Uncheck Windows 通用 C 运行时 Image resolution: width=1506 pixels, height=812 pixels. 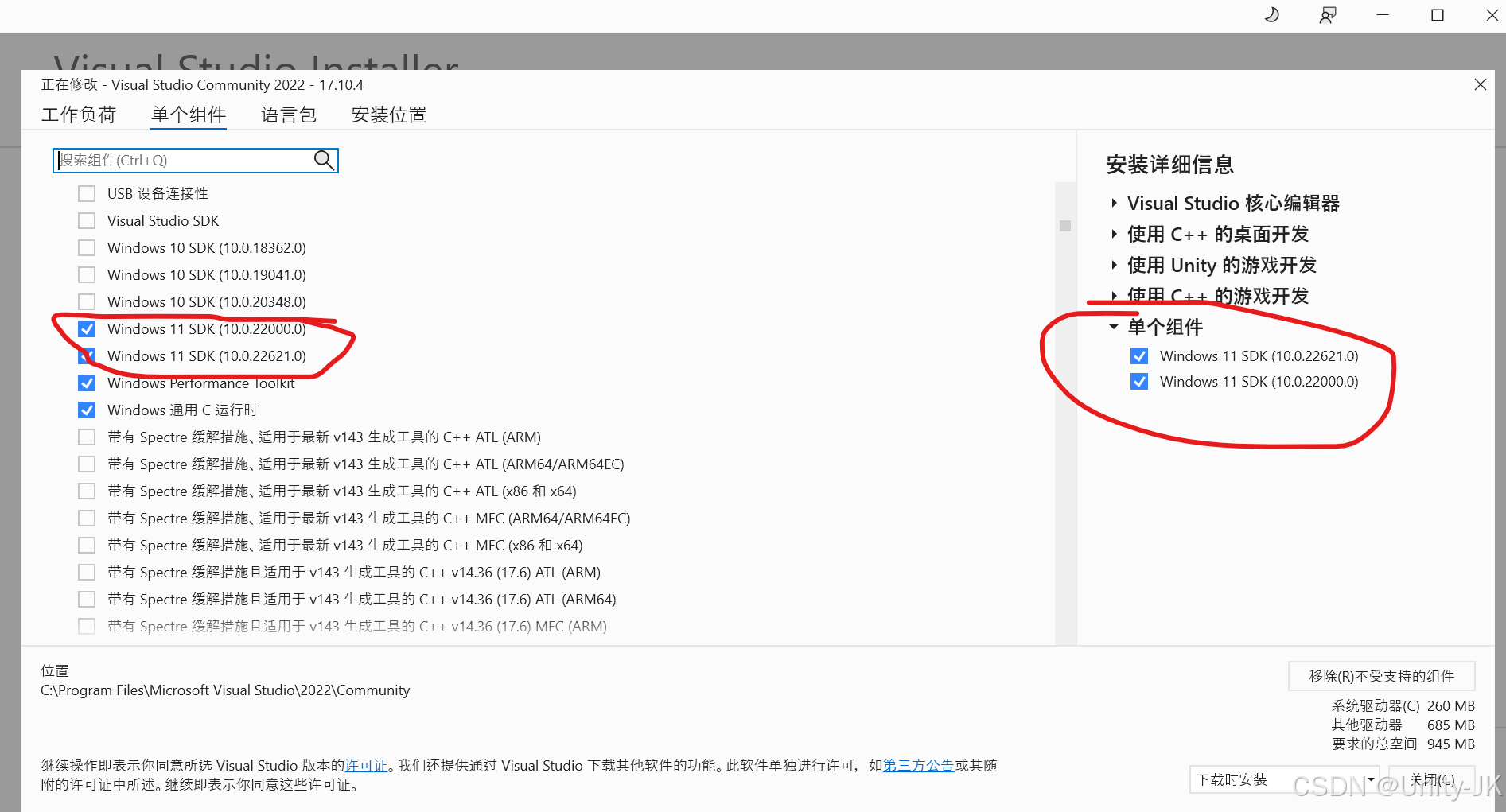click(87, 410)
